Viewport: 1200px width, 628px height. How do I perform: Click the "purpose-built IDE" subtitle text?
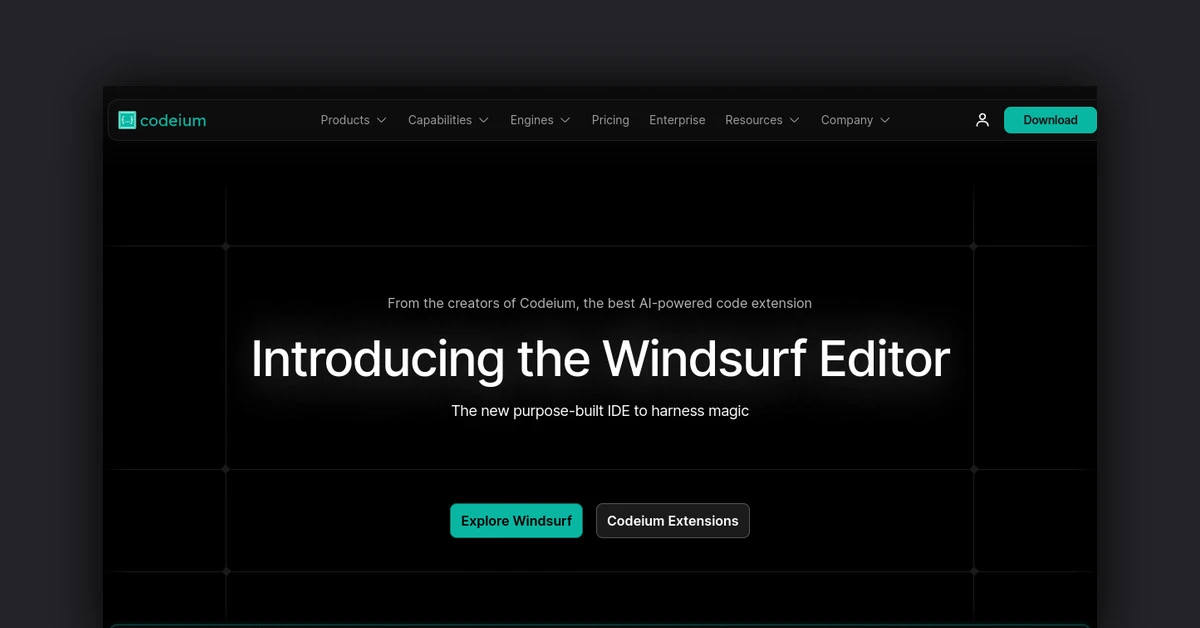coord(600,411)
